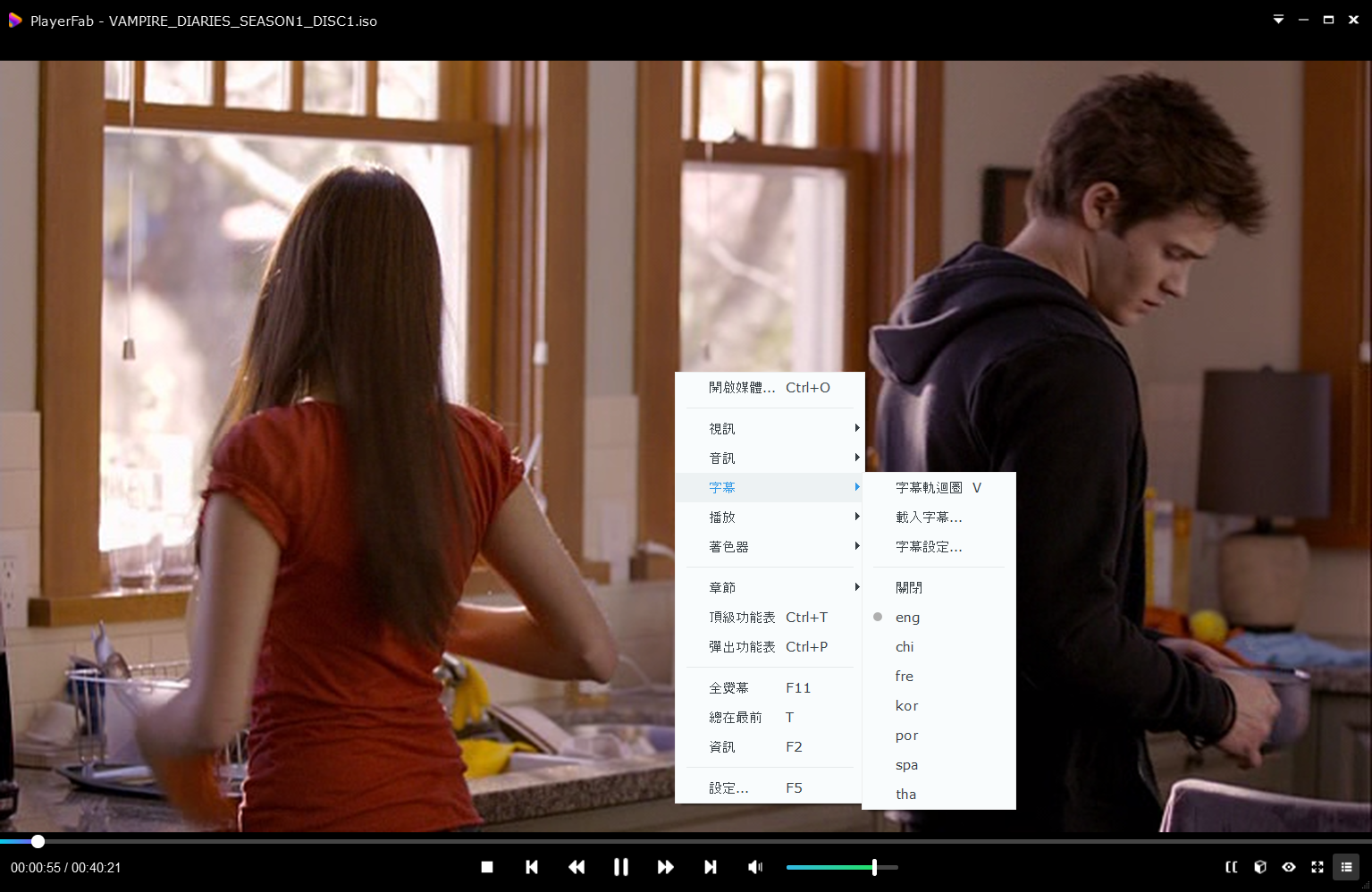Click the bracket-shaped icon in the control bar
Screen dimensions: 1372x892
click(1232, 867)
